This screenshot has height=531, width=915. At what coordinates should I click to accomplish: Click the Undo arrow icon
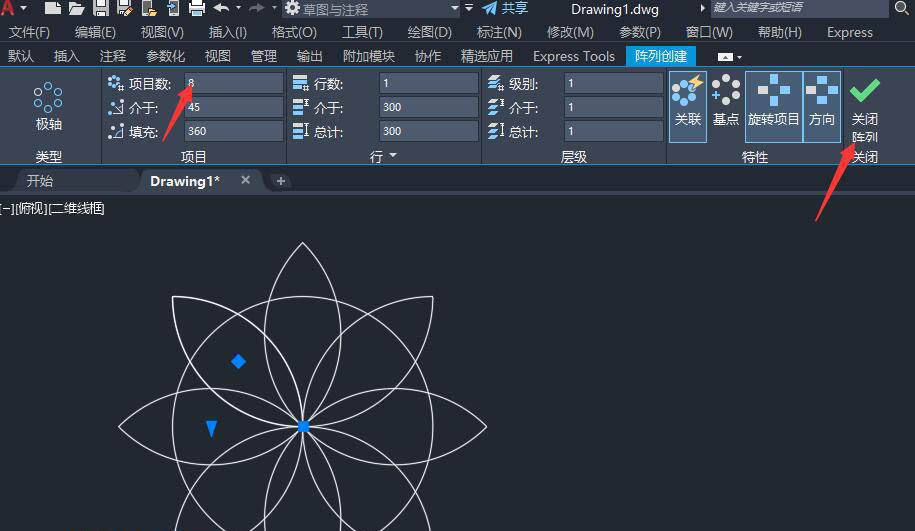coord(221,8)
